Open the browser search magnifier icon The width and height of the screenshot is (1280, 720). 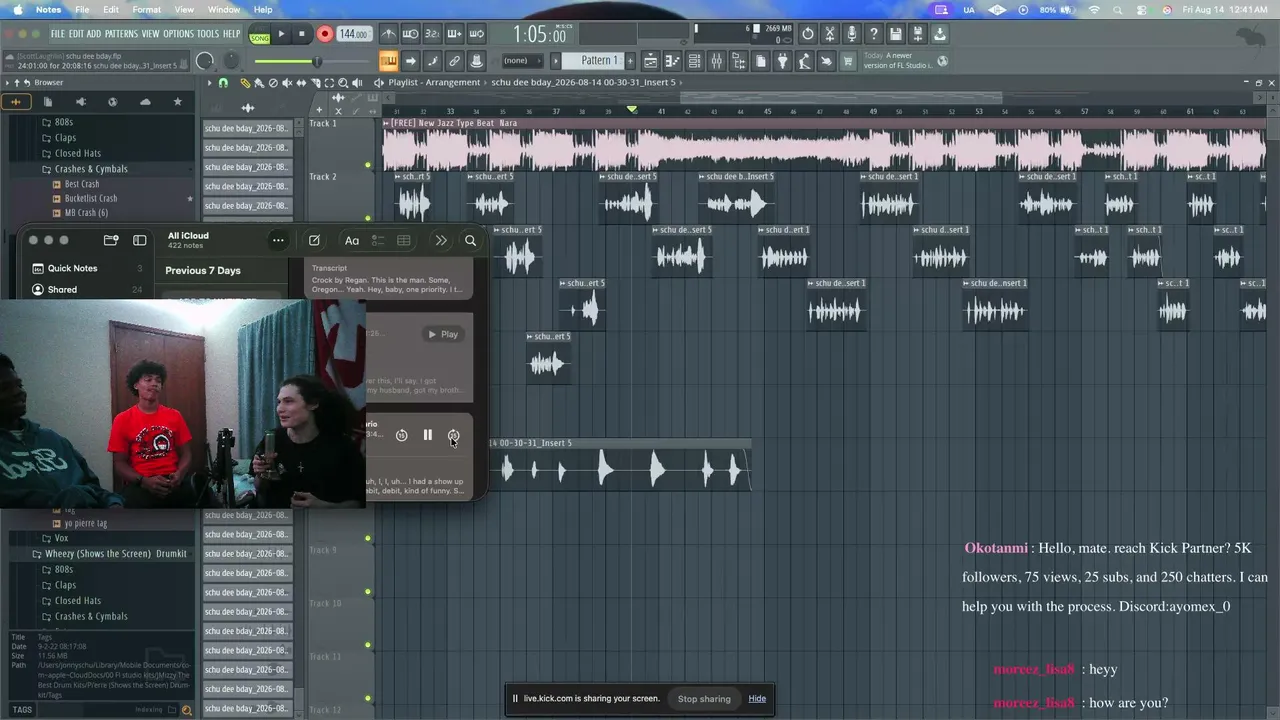point(186,710)
